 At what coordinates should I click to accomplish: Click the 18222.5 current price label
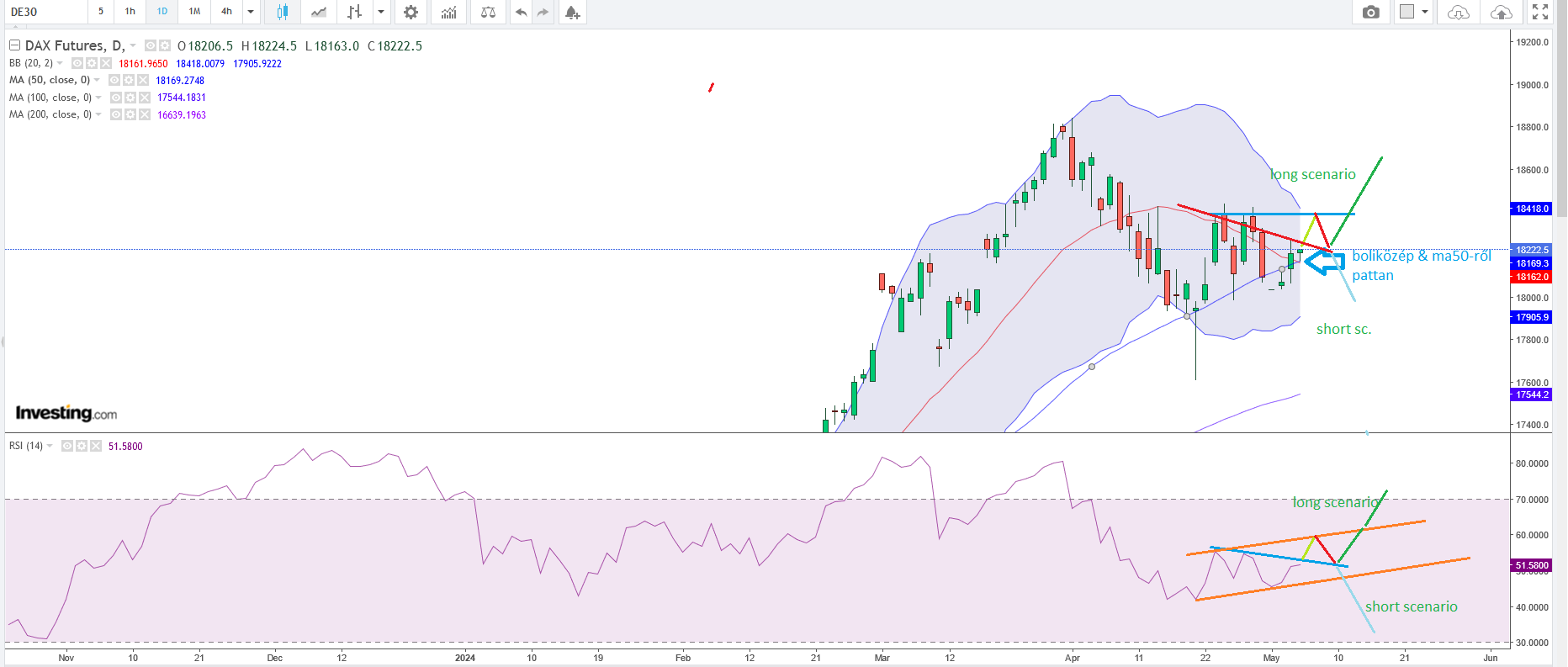tap(1531, 250)
